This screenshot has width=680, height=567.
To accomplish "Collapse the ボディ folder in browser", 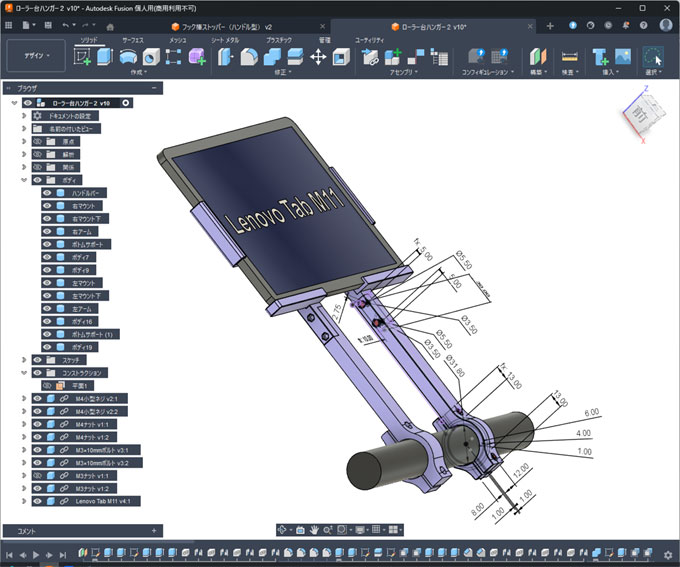I will 23,180.
